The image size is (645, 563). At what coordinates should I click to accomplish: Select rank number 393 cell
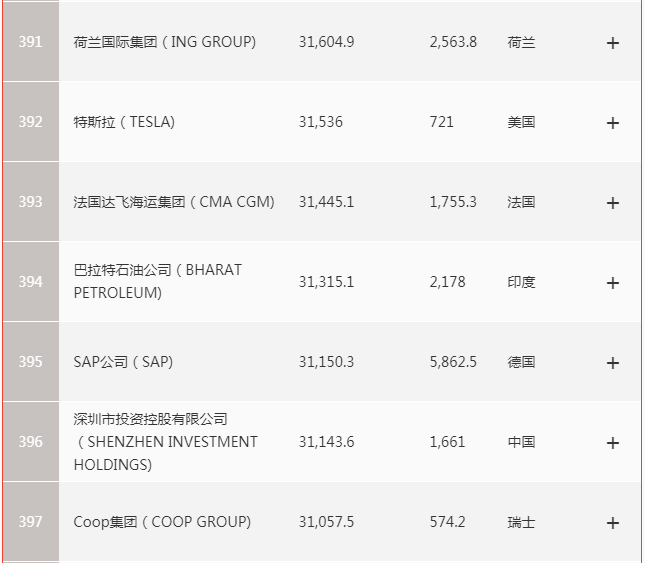(31, 202)
